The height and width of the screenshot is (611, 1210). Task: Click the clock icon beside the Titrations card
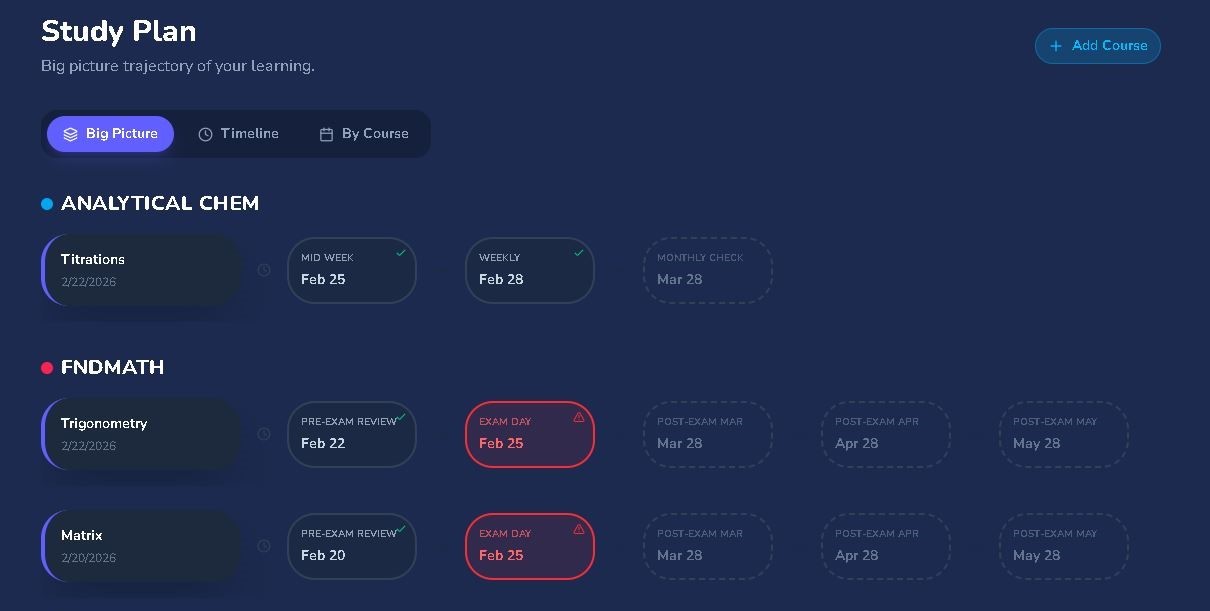pos(263,270)
